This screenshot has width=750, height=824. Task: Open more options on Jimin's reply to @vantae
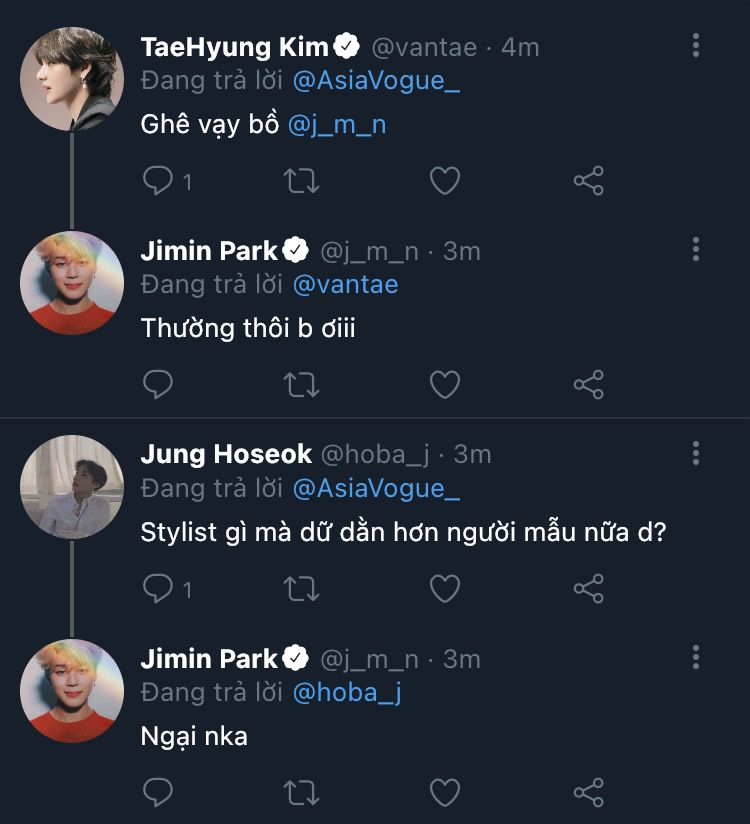click(696, 249)
